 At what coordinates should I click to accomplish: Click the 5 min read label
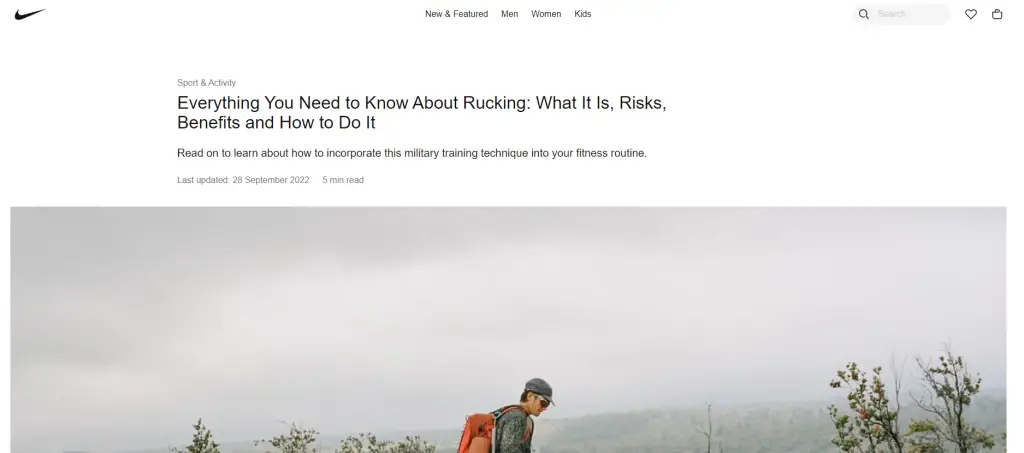pos(343,180)
